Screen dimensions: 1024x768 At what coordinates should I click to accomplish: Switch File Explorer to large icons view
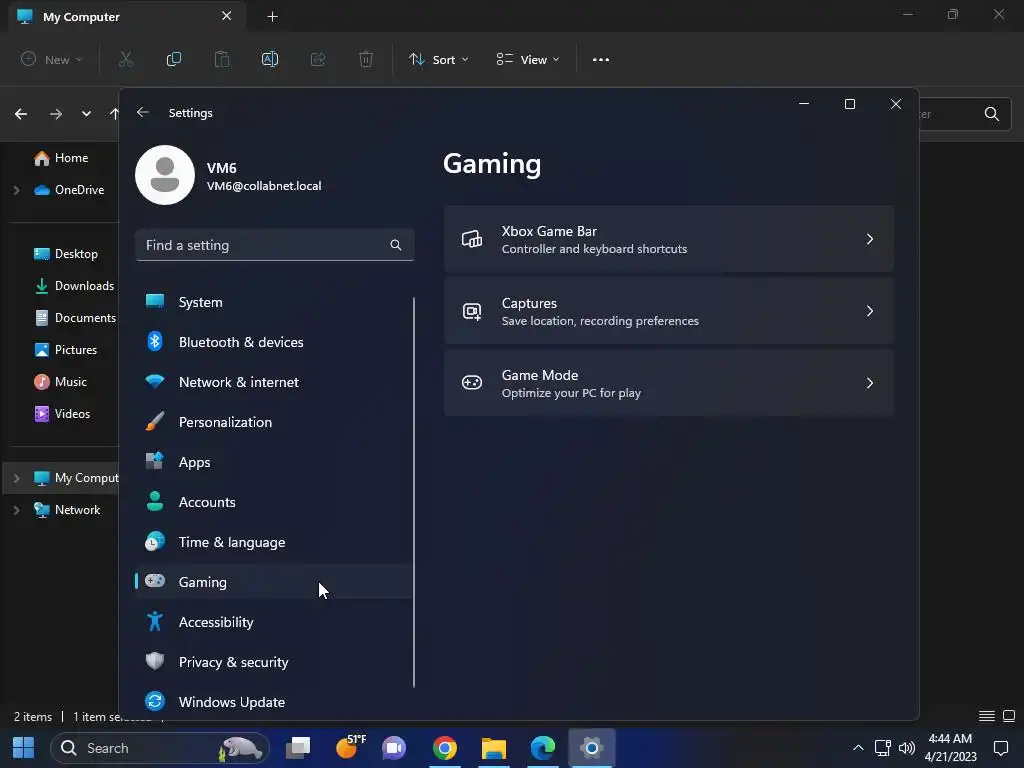(x=1009, y=716)
